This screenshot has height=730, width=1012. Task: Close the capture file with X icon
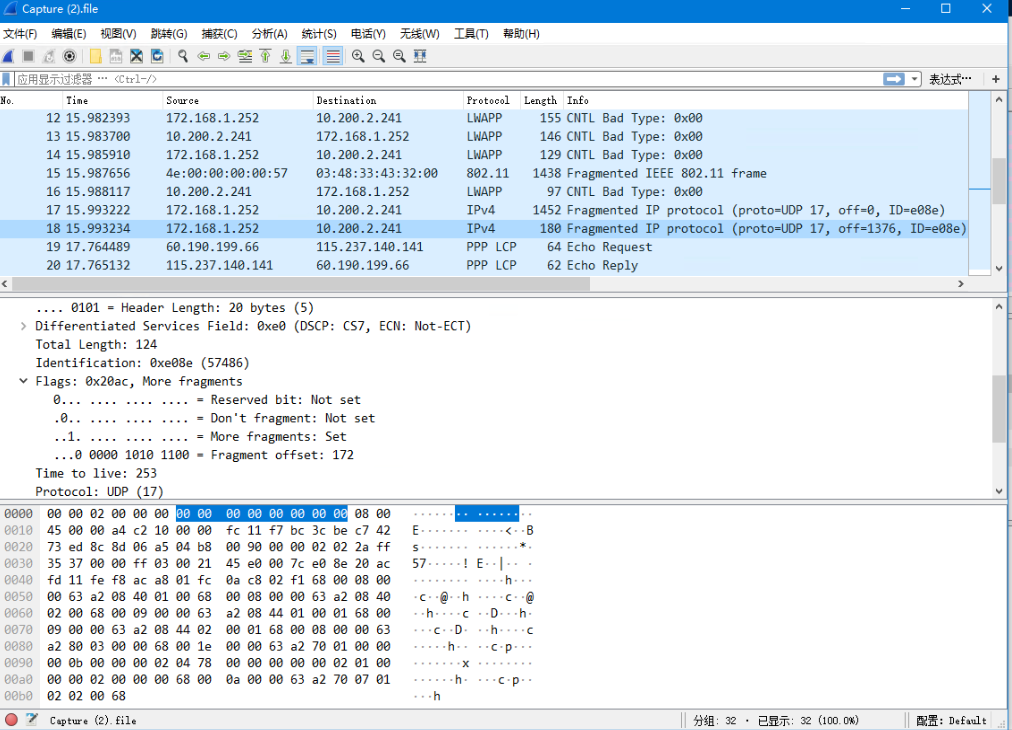(136, 56)
